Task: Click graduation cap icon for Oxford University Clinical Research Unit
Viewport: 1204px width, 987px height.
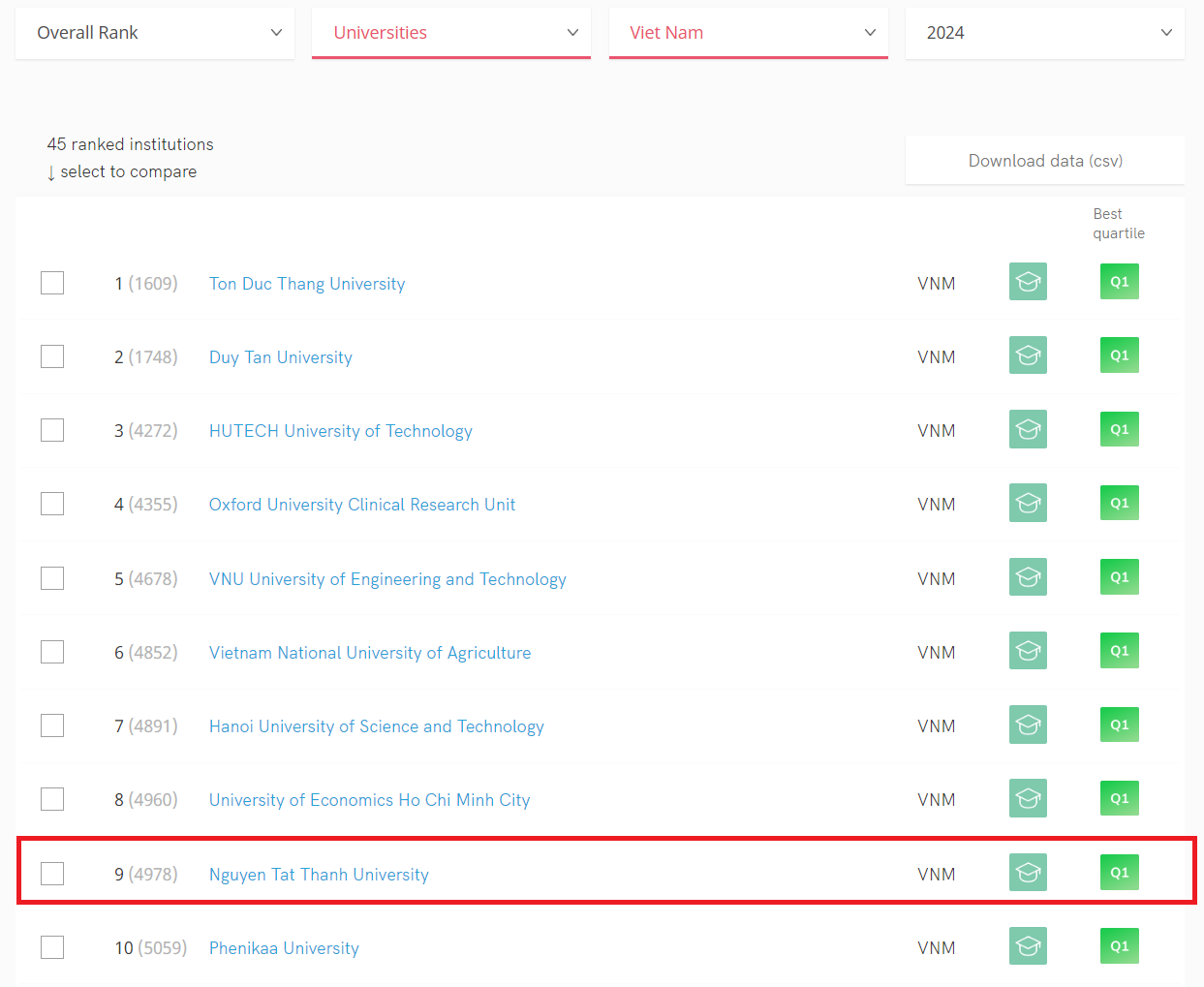Action: click(1028, 503)
